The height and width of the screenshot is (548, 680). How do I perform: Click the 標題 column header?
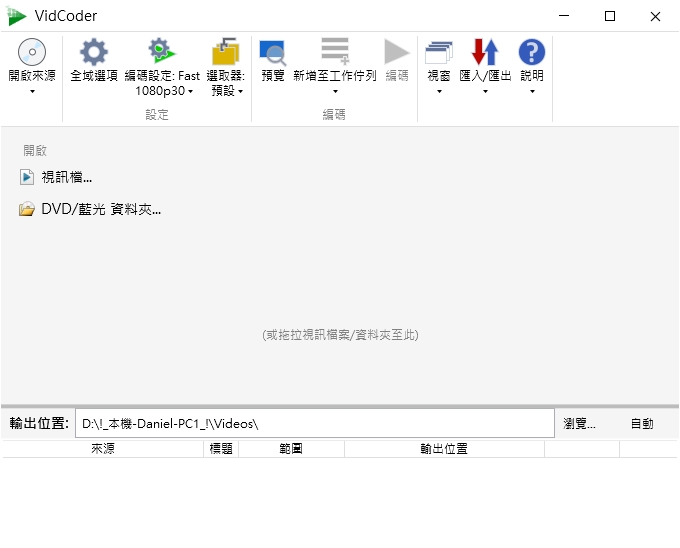coord(221,449)
